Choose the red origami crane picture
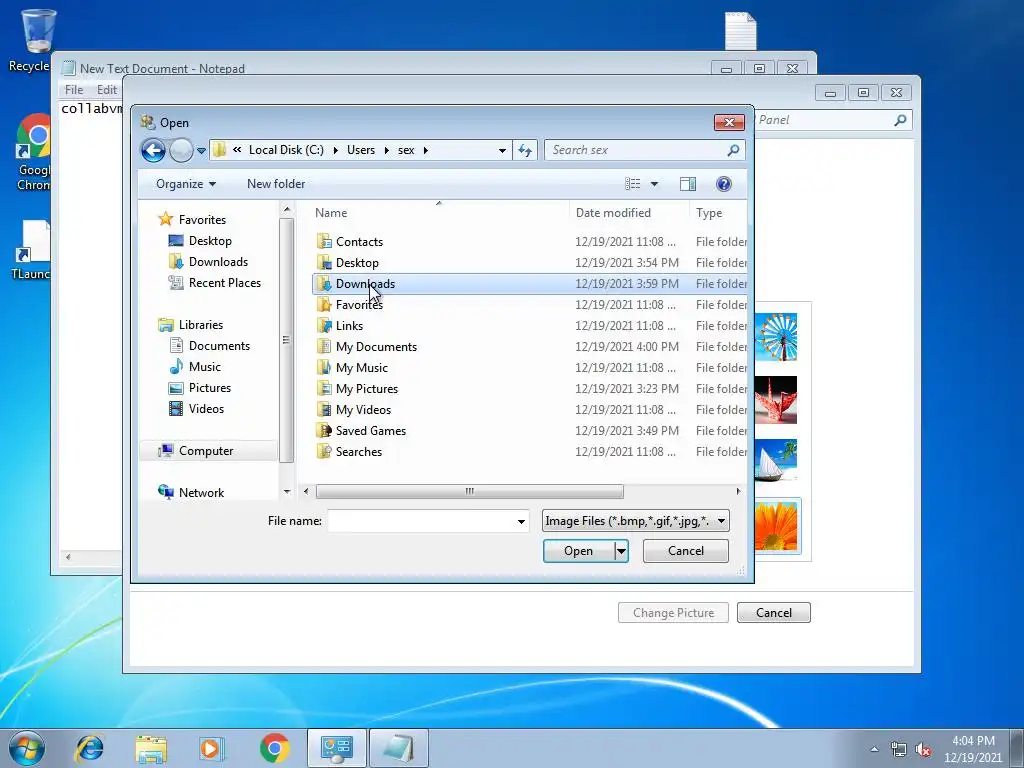1024x768 pixels. pos(776,400)
